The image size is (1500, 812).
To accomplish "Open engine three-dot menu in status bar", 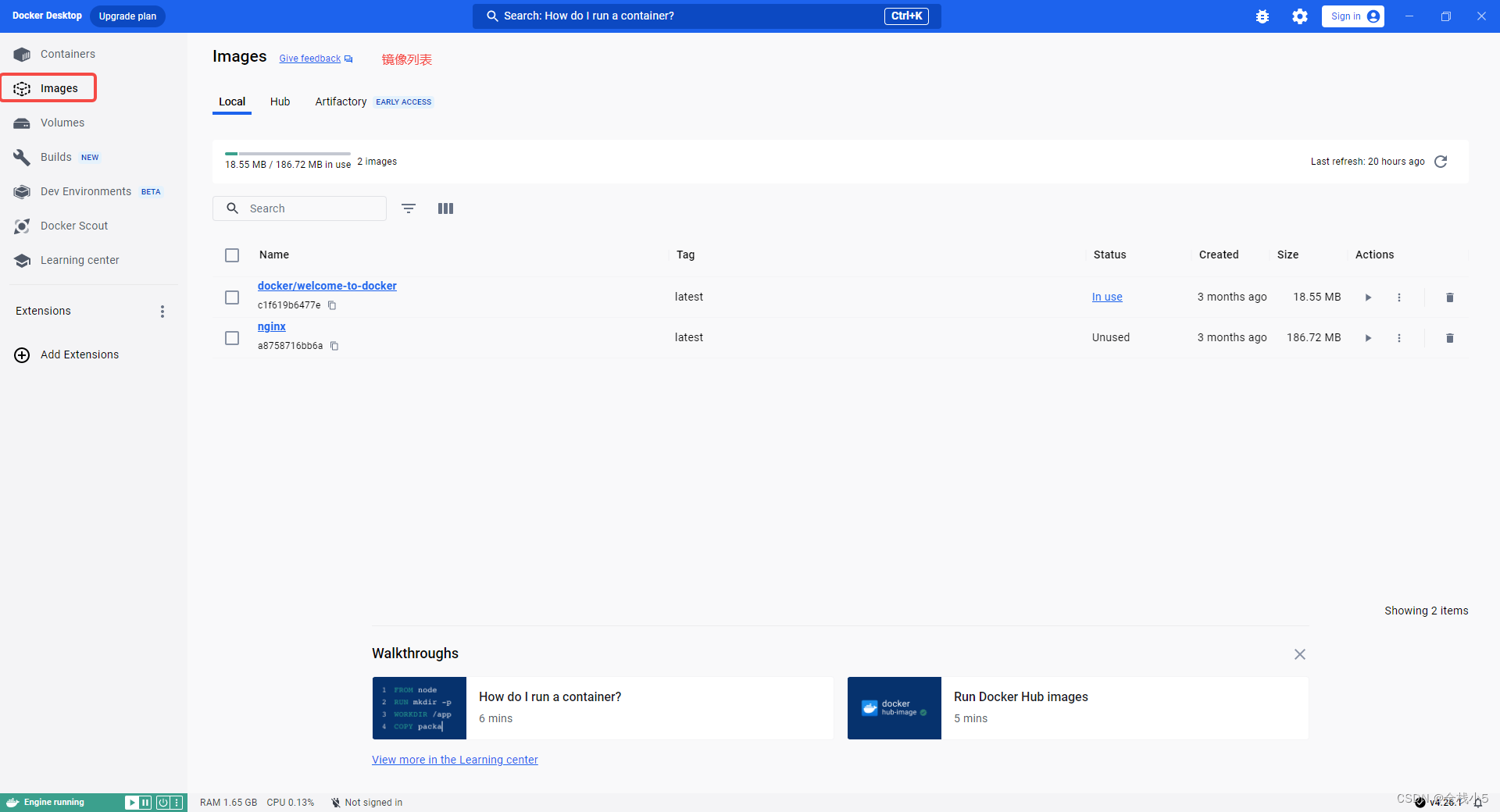I will pos(177,803).
